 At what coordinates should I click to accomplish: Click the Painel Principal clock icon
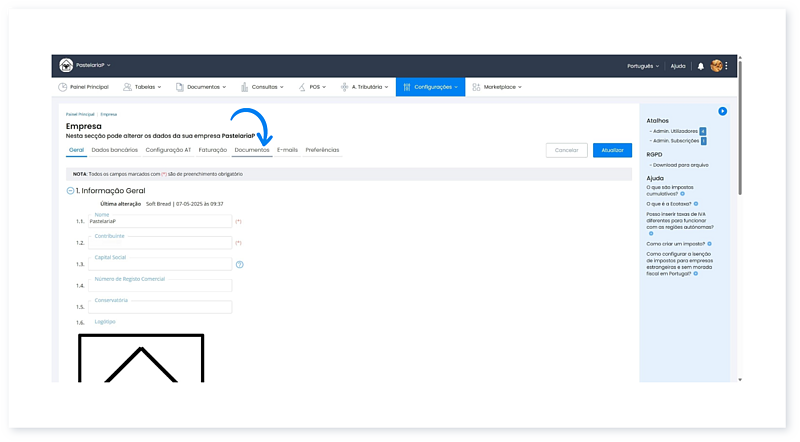tap(63, 87)
